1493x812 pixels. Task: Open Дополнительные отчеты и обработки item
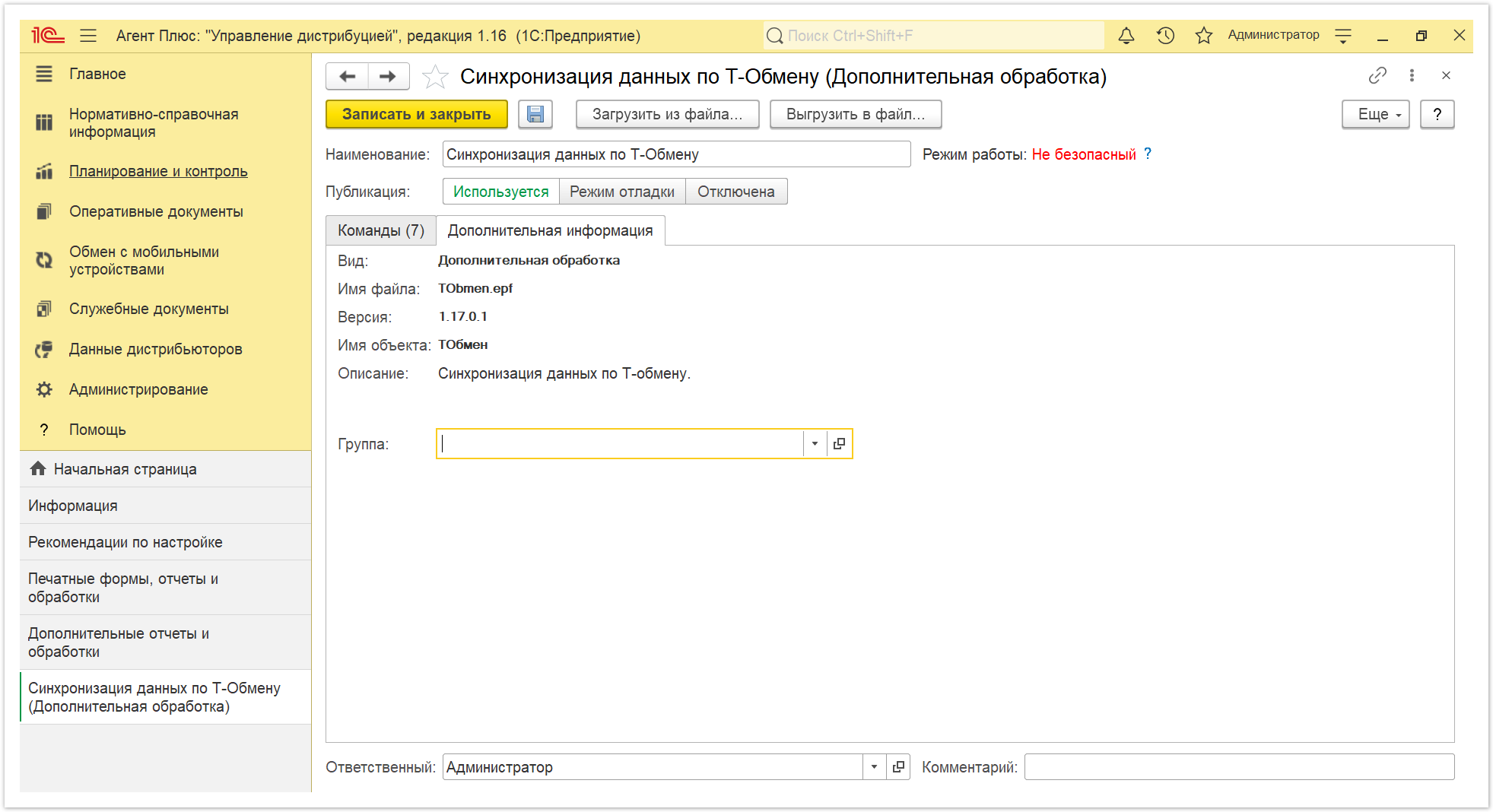[x=166, y=642]
